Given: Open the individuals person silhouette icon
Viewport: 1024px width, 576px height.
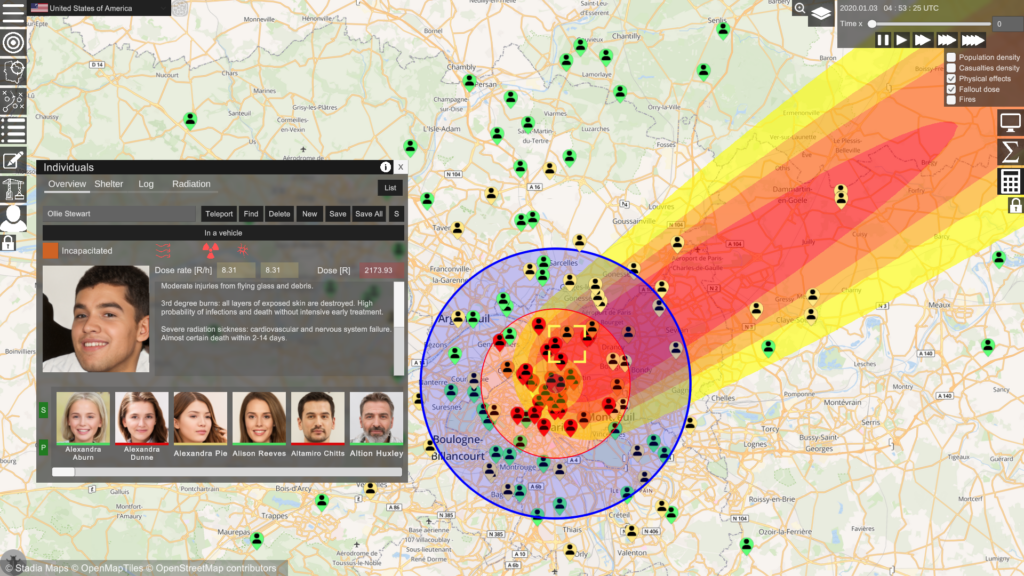Looking at the screenshot, I should point(14,217).
